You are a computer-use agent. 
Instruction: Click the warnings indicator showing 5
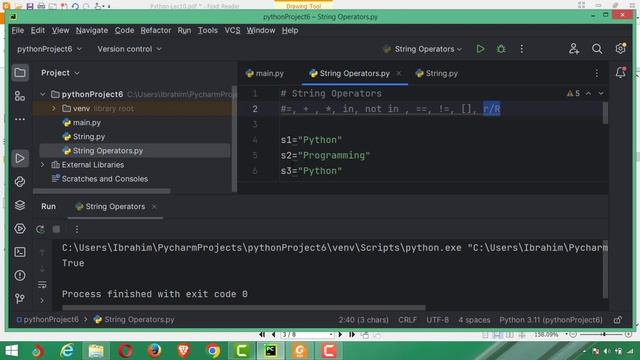tap(573, 93)
